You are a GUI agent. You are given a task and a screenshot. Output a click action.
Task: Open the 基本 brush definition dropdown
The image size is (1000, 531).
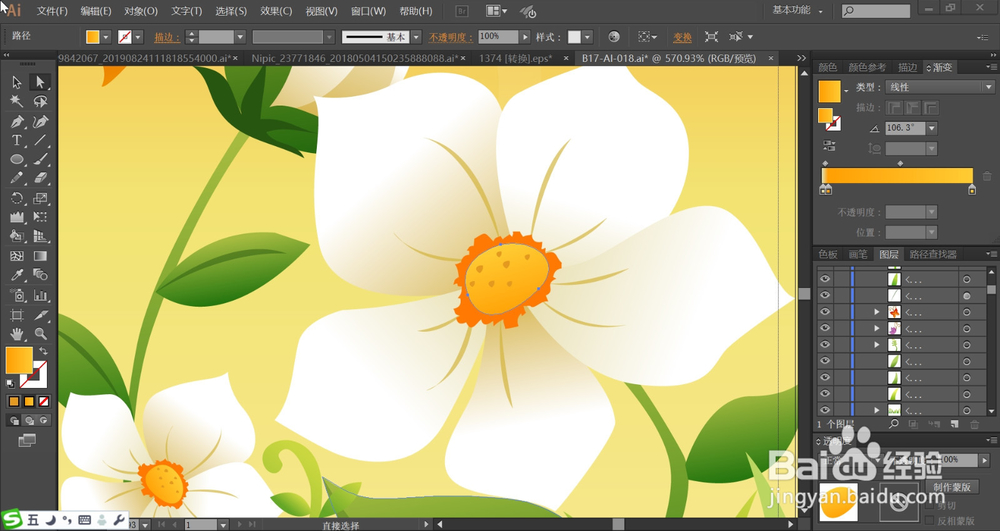tap(416, 37)
